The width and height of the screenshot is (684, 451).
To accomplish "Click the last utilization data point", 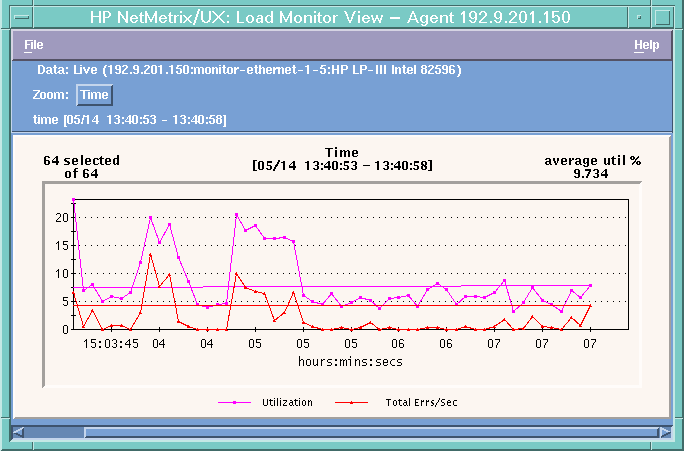I will coord(591,286).
